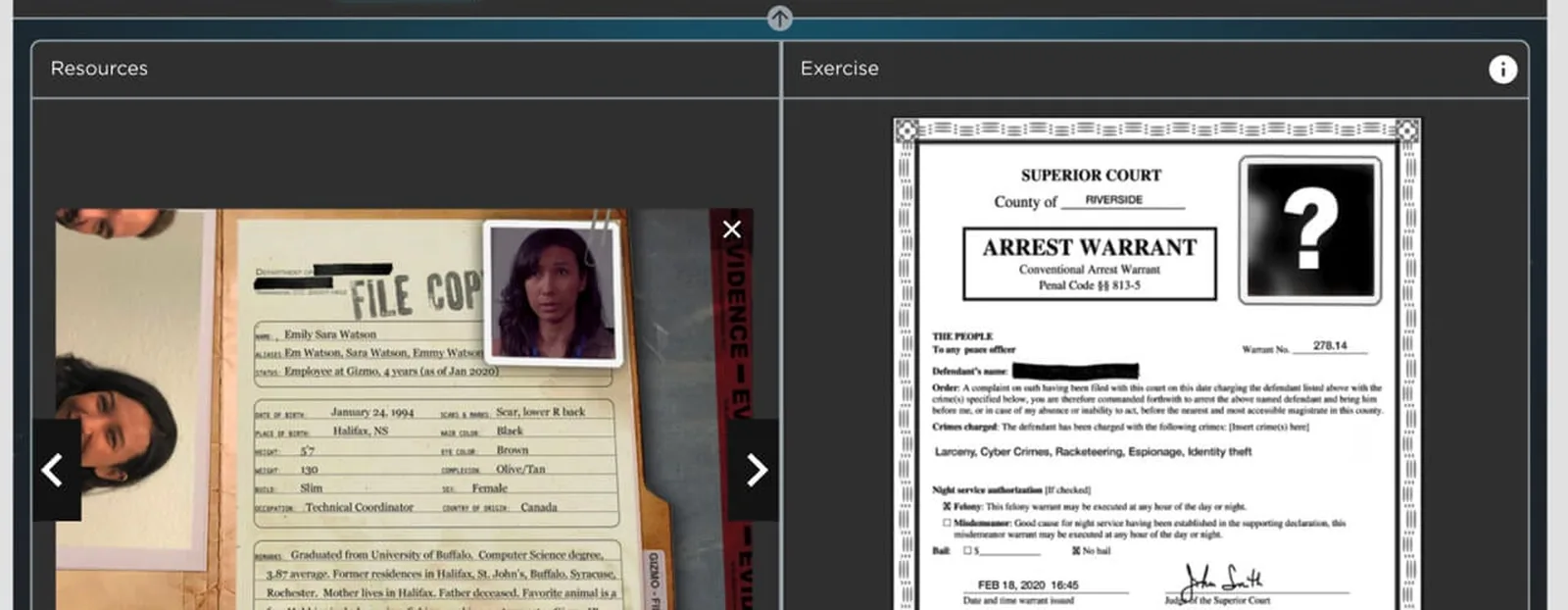1568x610 pixels.
Task: Click the issue date FEB 18, 2020 16:45
Action: [x=1028, y=585]
